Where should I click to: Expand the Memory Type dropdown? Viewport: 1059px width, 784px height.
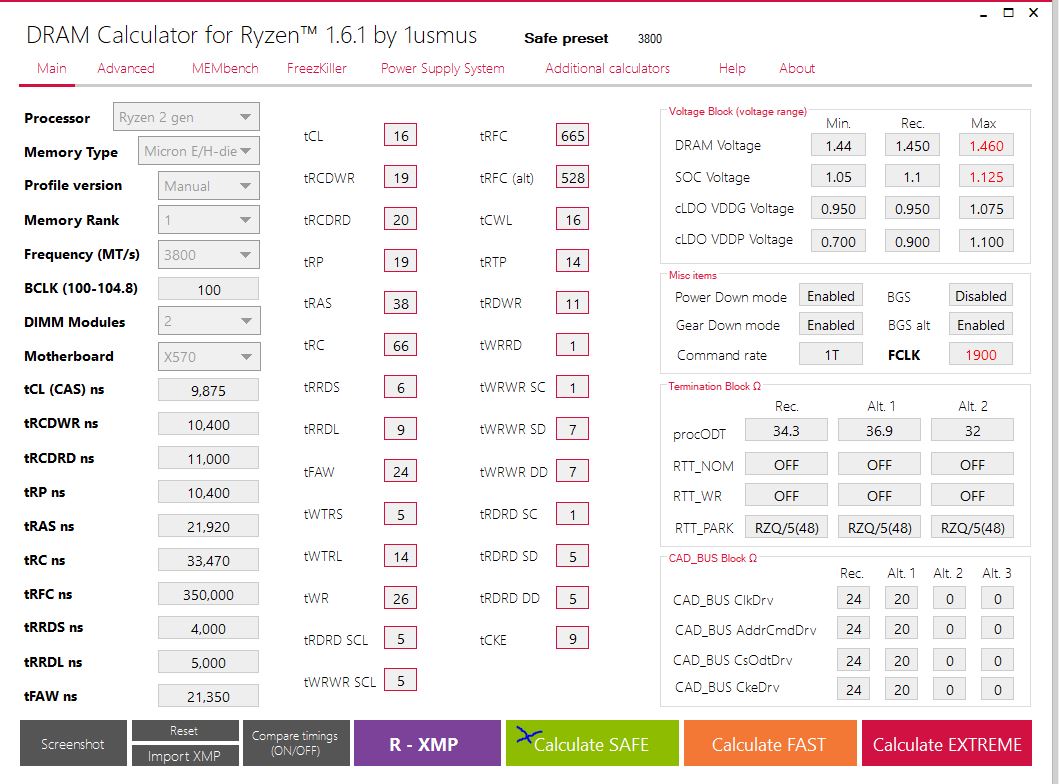point(199,151)
